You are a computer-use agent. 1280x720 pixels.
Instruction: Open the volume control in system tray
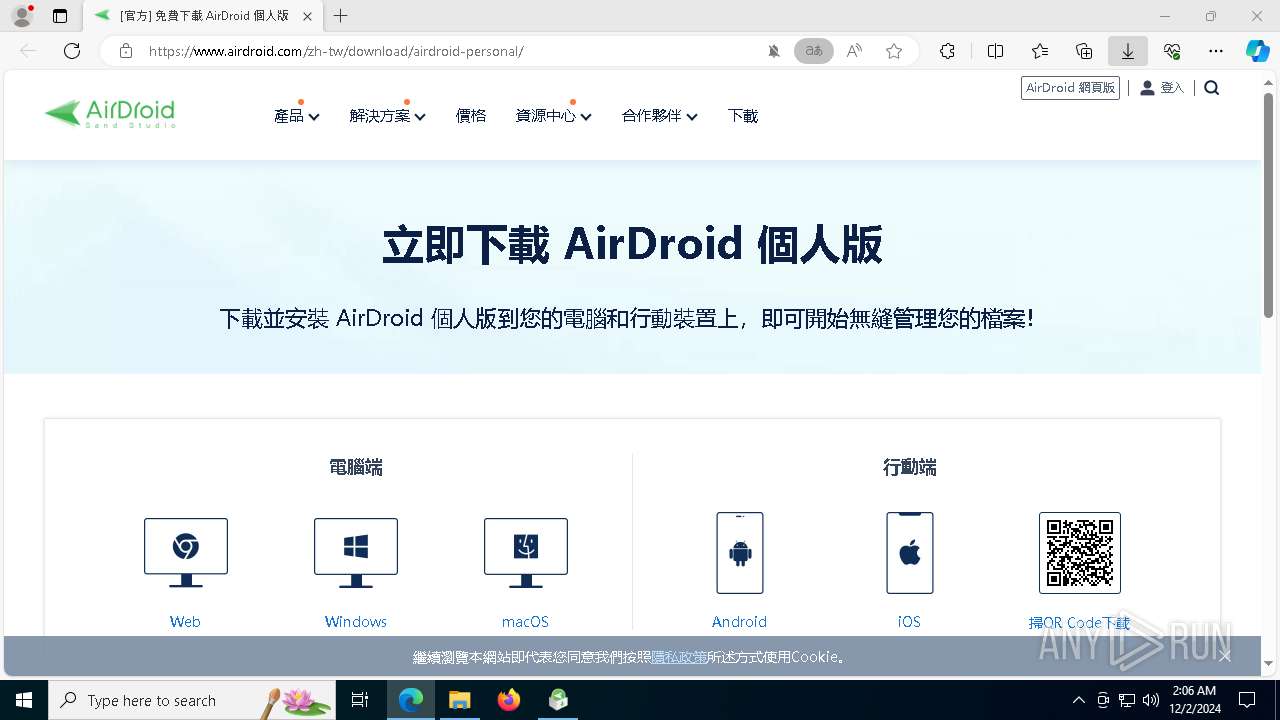pos(1151,700)
